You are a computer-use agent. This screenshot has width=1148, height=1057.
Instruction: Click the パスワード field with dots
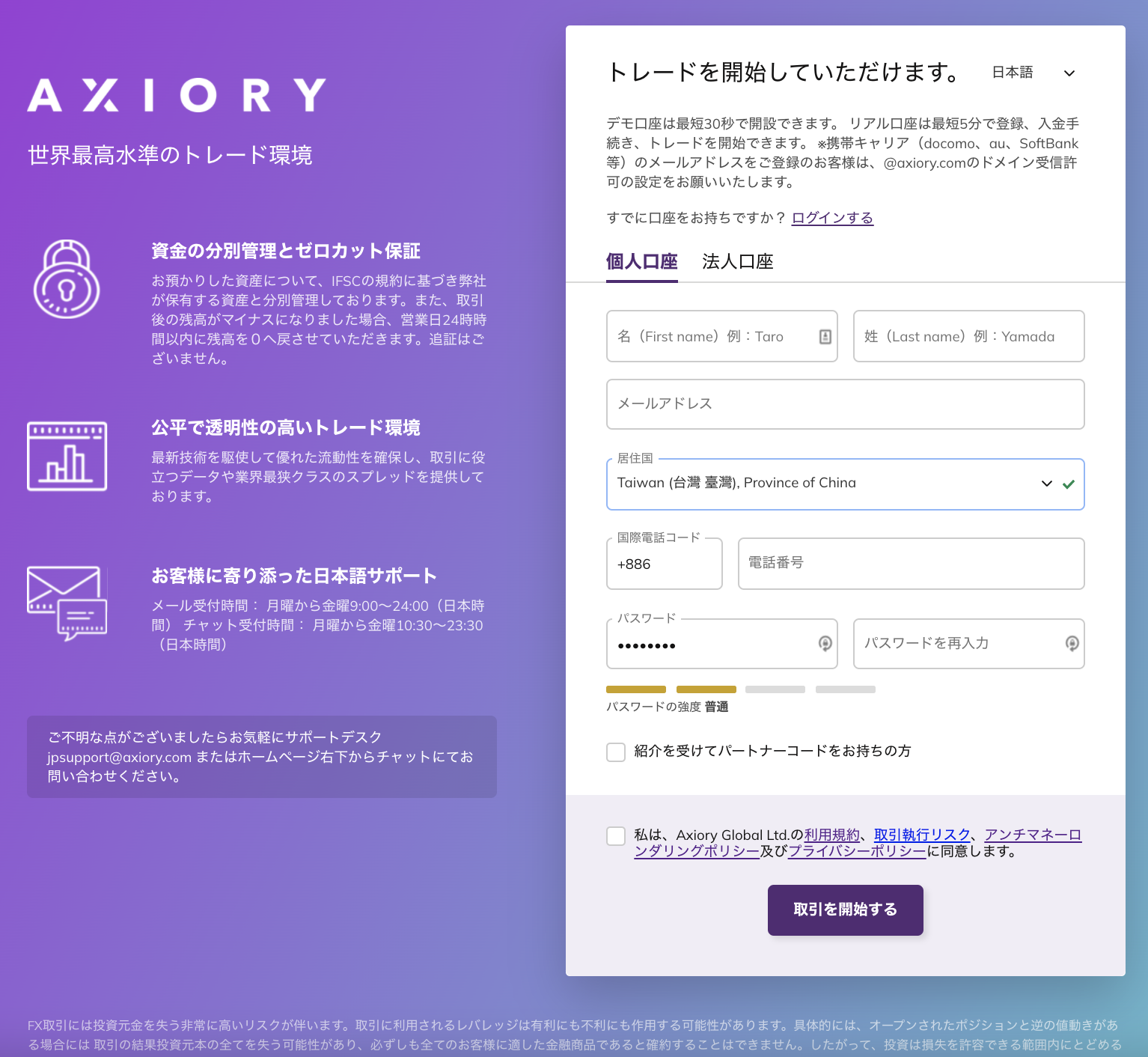pos(721,644)
